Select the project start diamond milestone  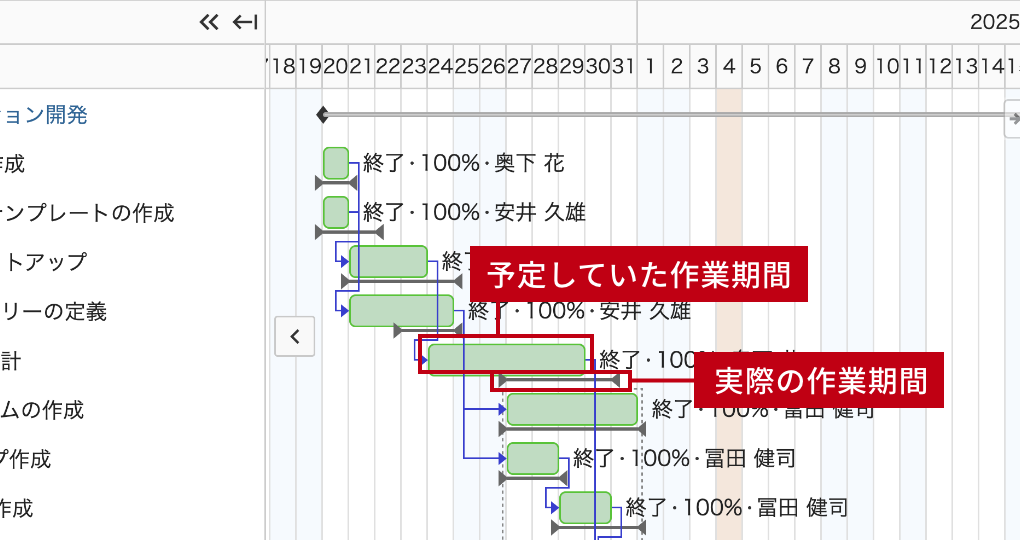tap(322, 115)
